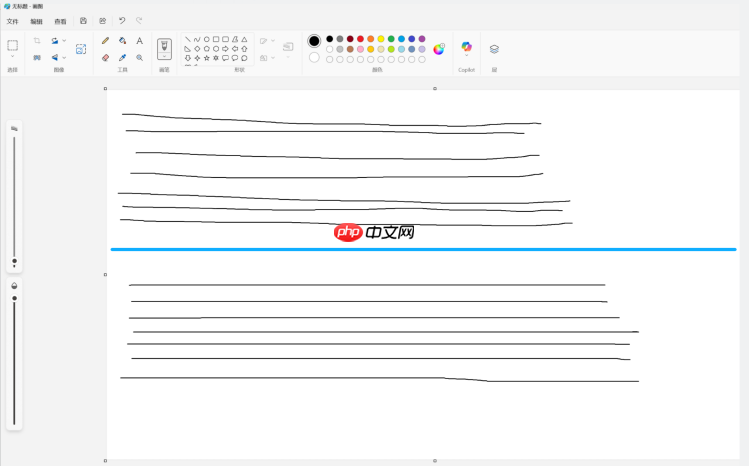Viewport: 749px width, 466px height.
Task: Expand the Selection tool dropdown
Action: [13, 58]
